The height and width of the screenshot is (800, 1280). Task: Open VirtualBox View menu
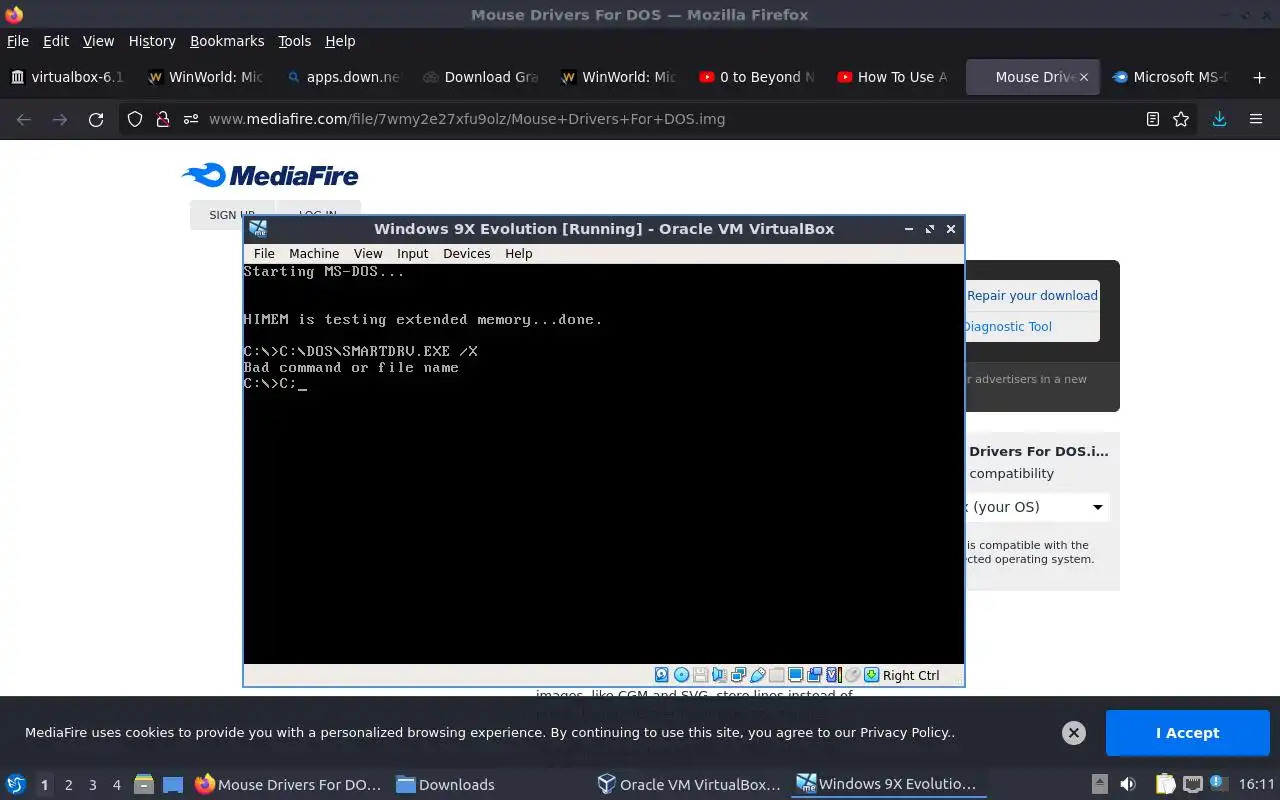[368, 253]
